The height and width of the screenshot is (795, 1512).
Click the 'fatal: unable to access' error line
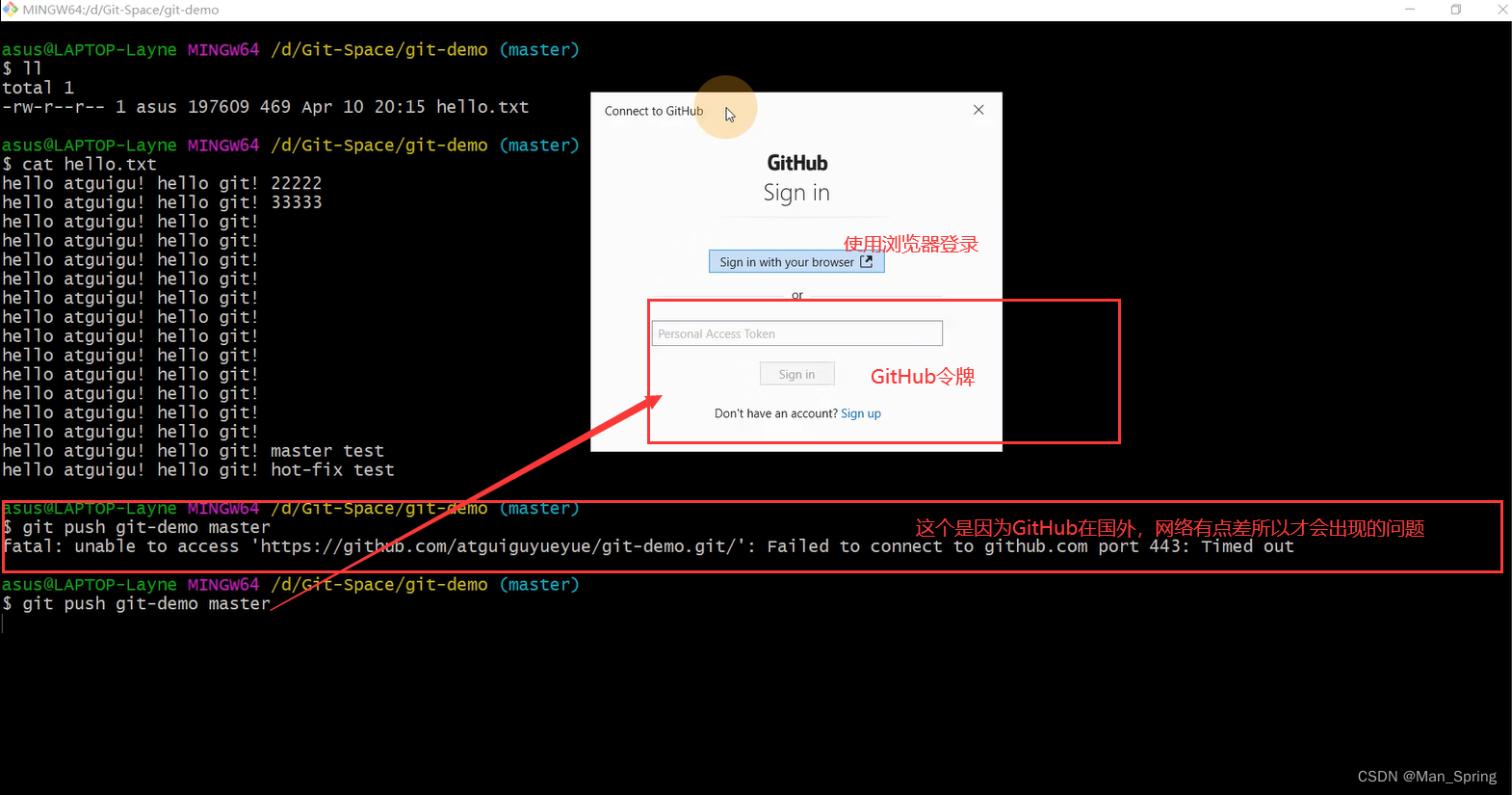tap(648, 546)
